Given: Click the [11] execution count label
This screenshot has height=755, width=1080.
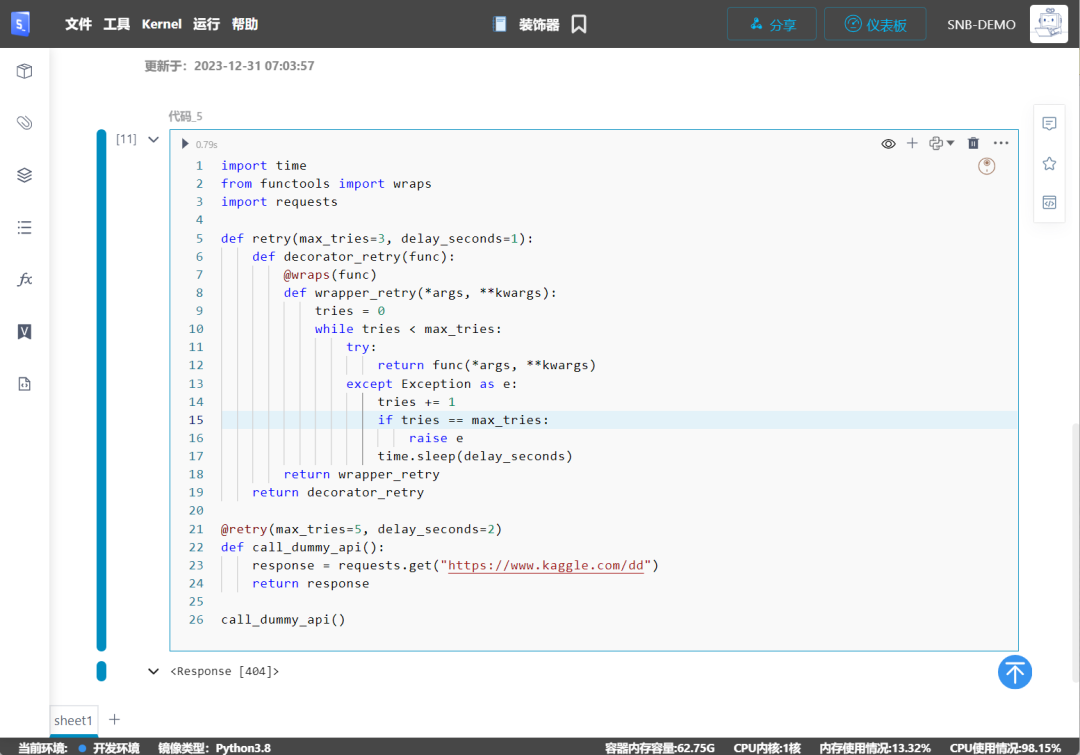Looking at the screenshot, I should pos(126,139).
